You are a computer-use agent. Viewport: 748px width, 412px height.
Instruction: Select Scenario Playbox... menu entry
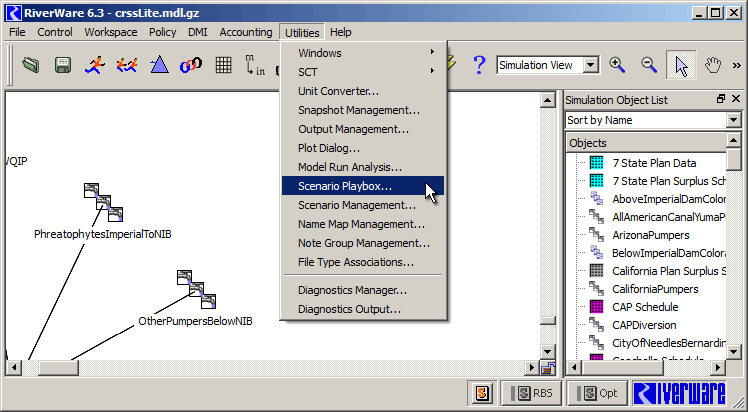pyautogui.click(x=363, y=186)
